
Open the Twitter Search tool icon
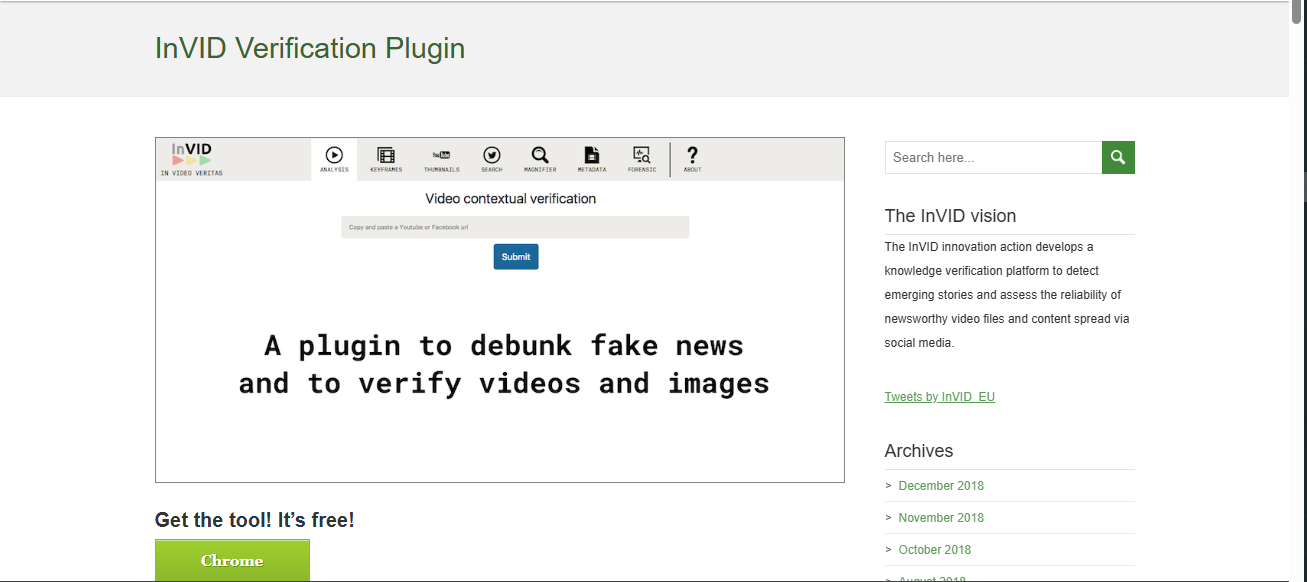[x=492, y=155]
